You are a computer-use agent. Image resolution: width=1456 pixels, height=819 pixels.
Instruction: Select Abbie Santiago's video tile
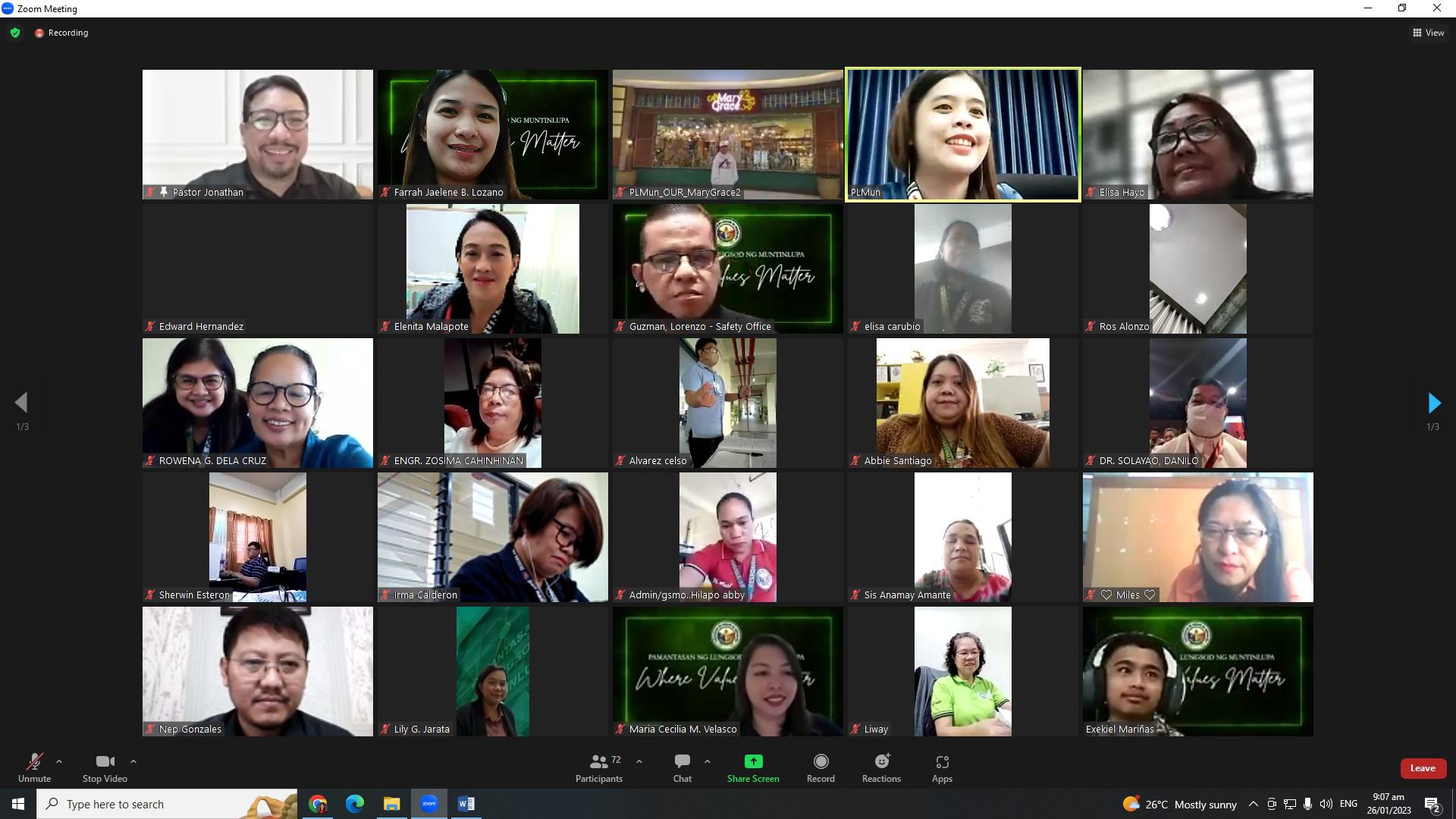[x=963, y=403]
